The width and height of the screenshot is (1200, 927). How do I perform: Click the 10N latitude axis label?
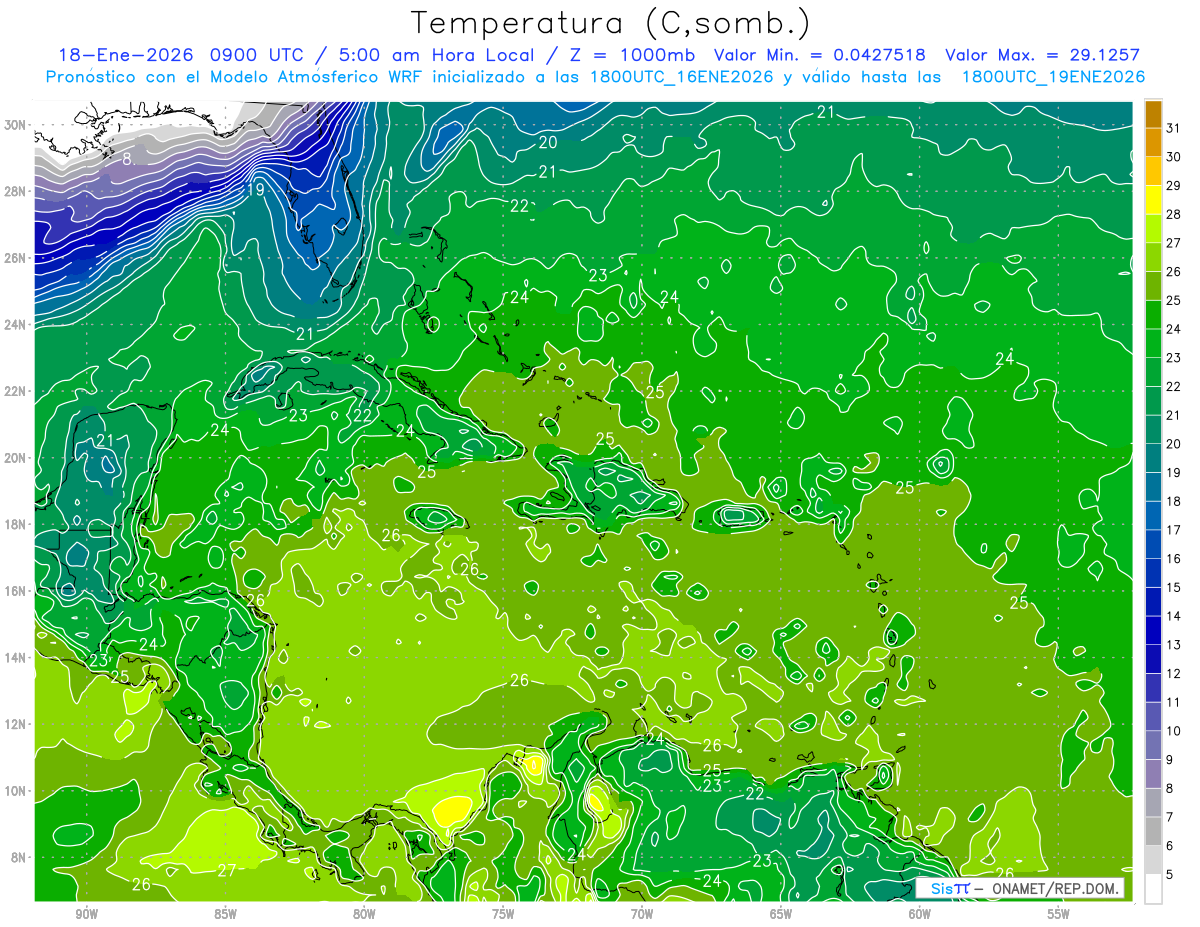click(16, 790)
